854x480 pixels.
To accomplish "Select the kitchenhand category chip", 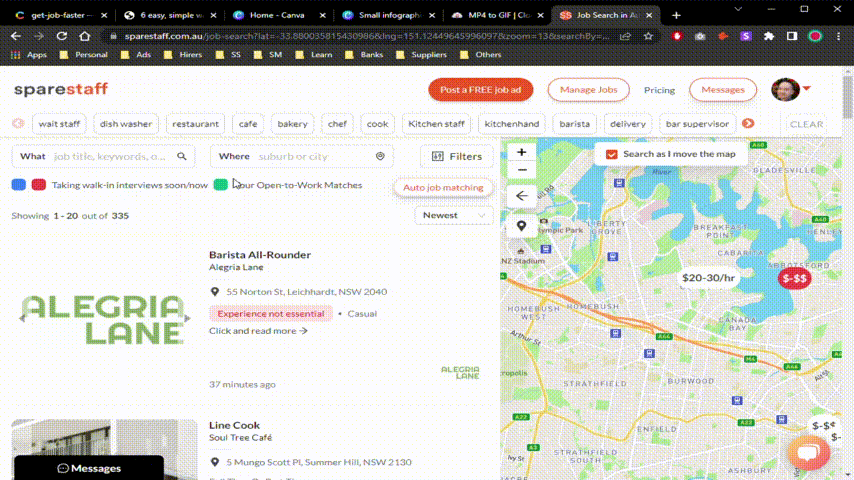I will point(511,124).
